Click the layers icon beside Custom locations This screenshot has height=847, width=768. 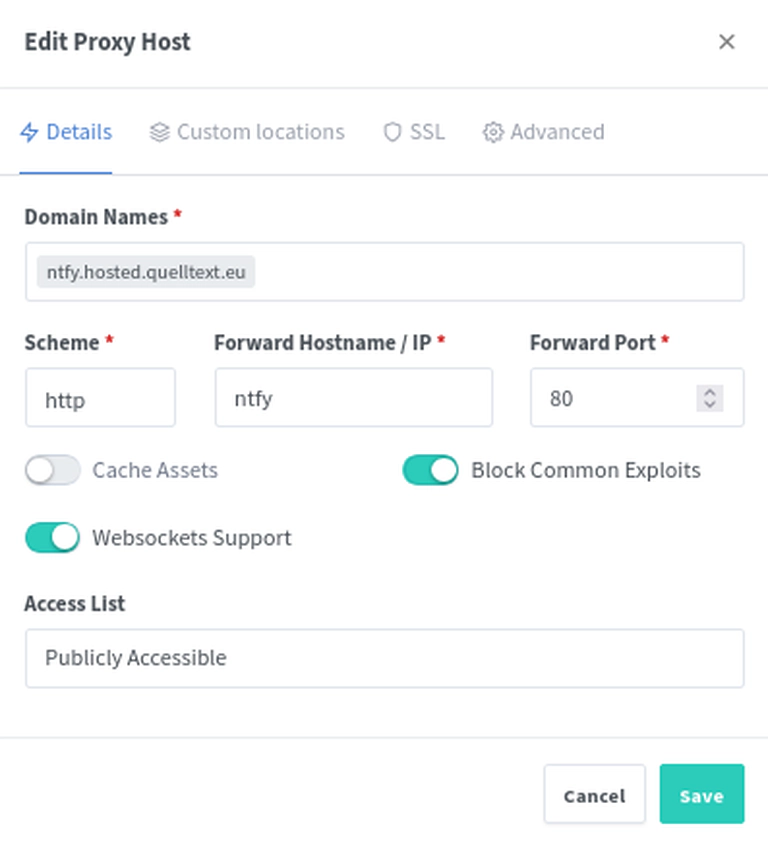point(159,132)
